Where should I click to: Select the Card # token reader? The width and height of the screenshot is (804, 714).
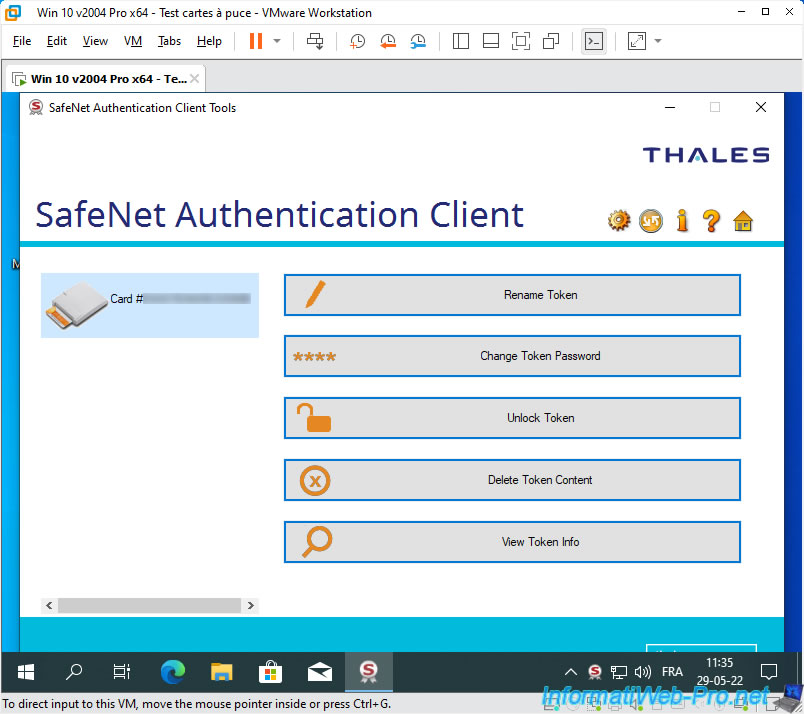[x=150, y=305]
